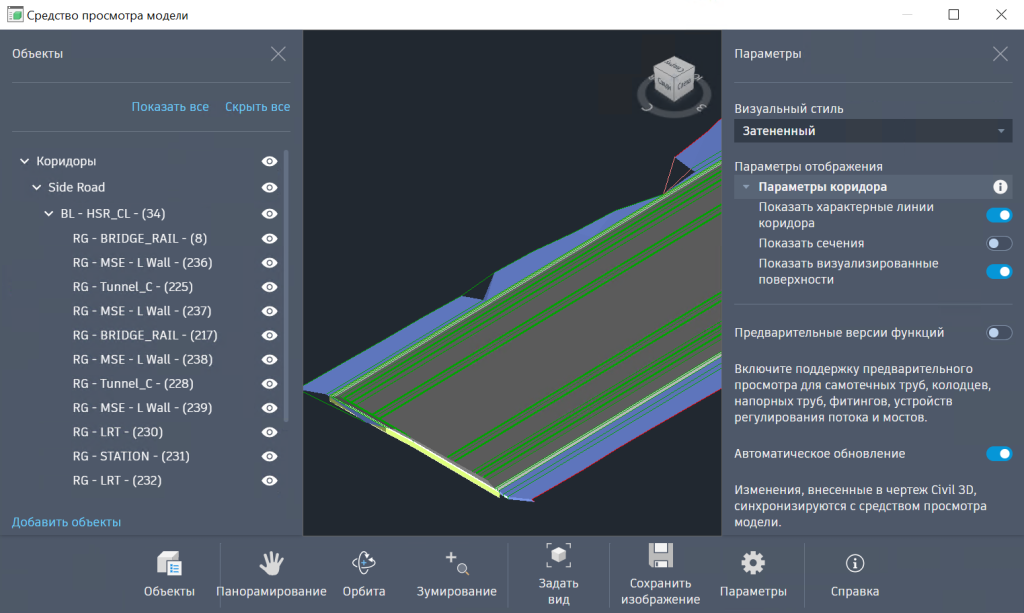This screenshot has width=1024, height=613.
Task: Select the Орбита rotation tool
Action: tap(363, 565)
